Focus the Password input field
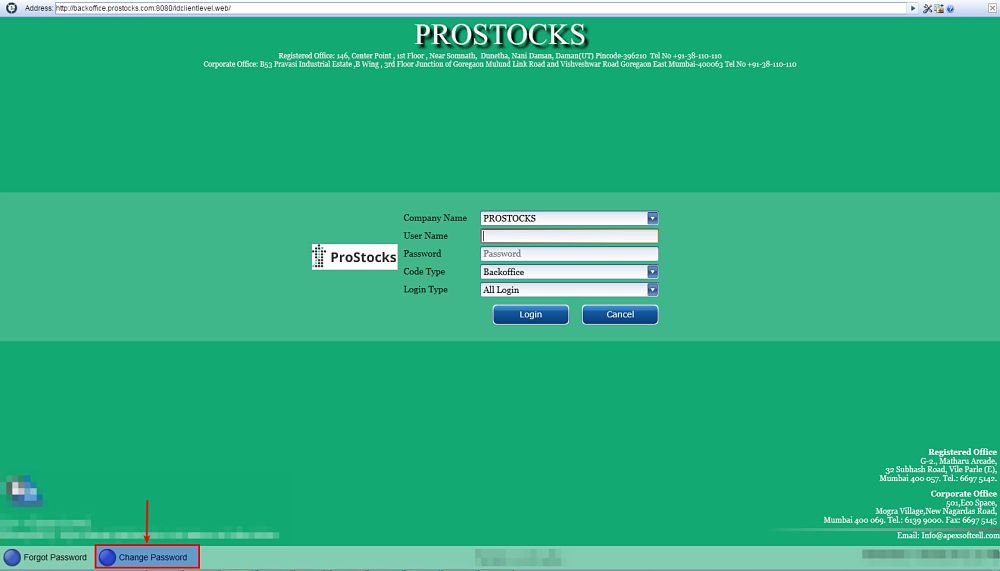Viewport: 1000px width, 571px height. [569, 254]
